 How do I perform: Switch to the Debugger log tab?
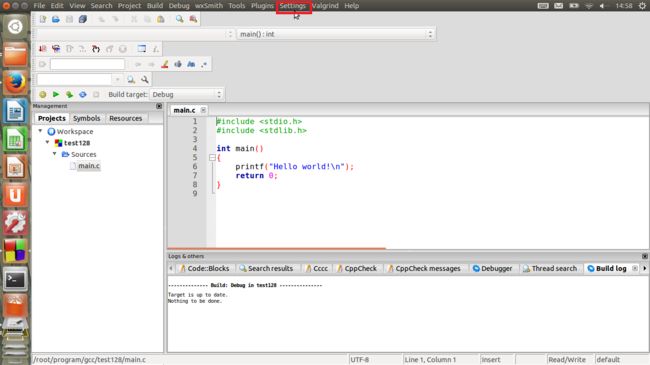[492, 268]
